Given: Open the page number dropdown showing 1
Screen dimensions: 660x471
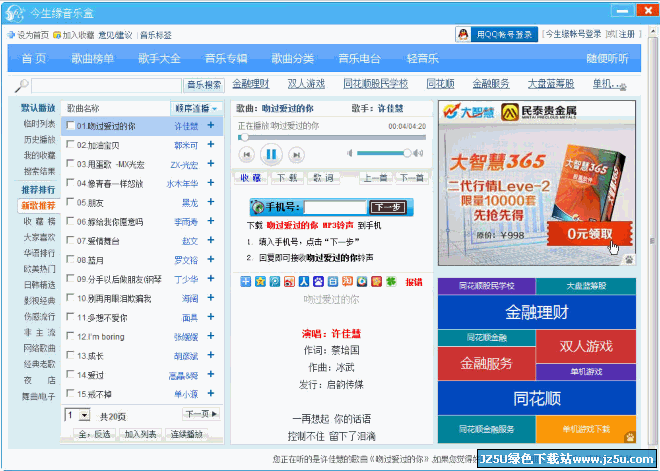Looking at the screenshot, I should pos(78,415).
